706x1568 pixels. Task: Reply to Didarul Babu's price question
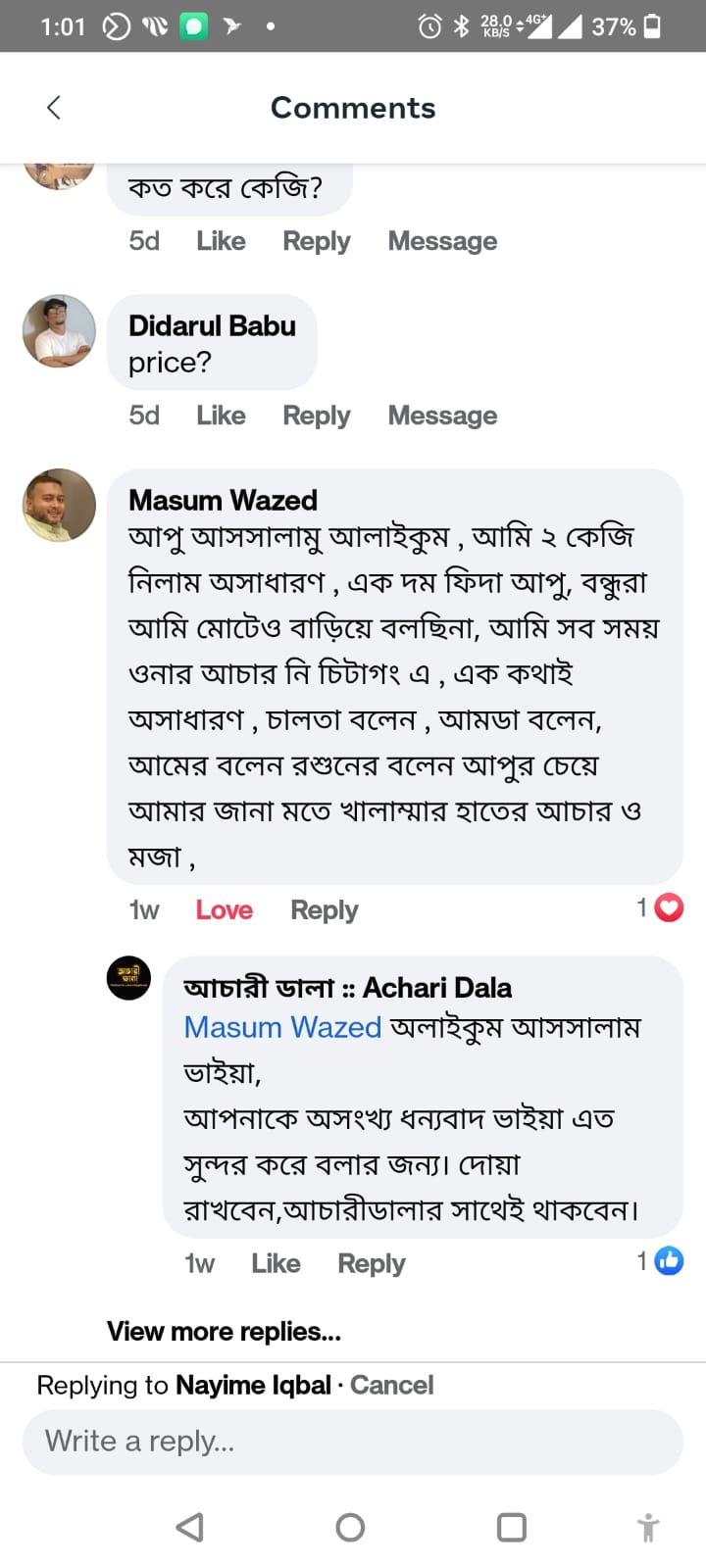point(316,415)
